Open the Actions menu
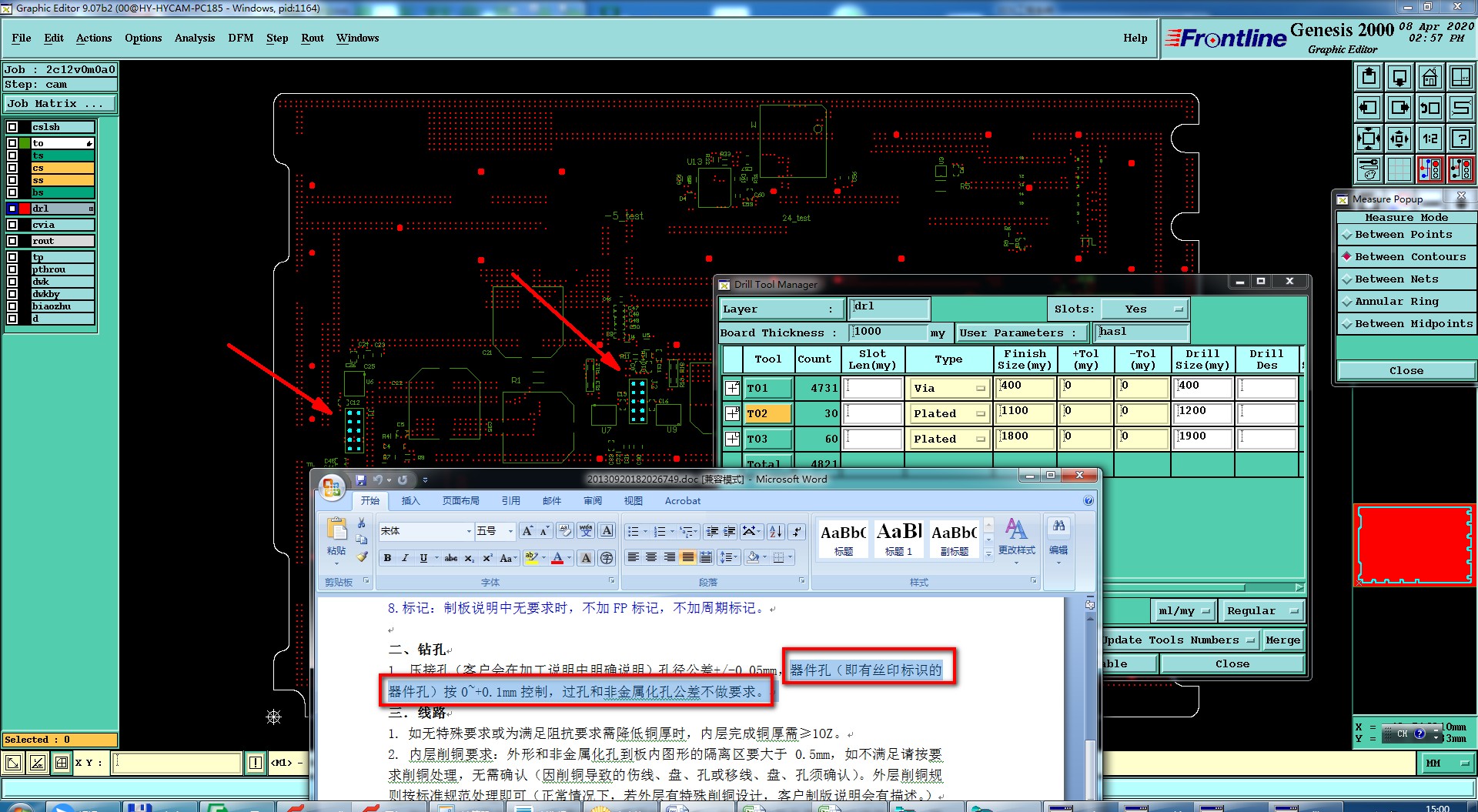 [94, 38]
